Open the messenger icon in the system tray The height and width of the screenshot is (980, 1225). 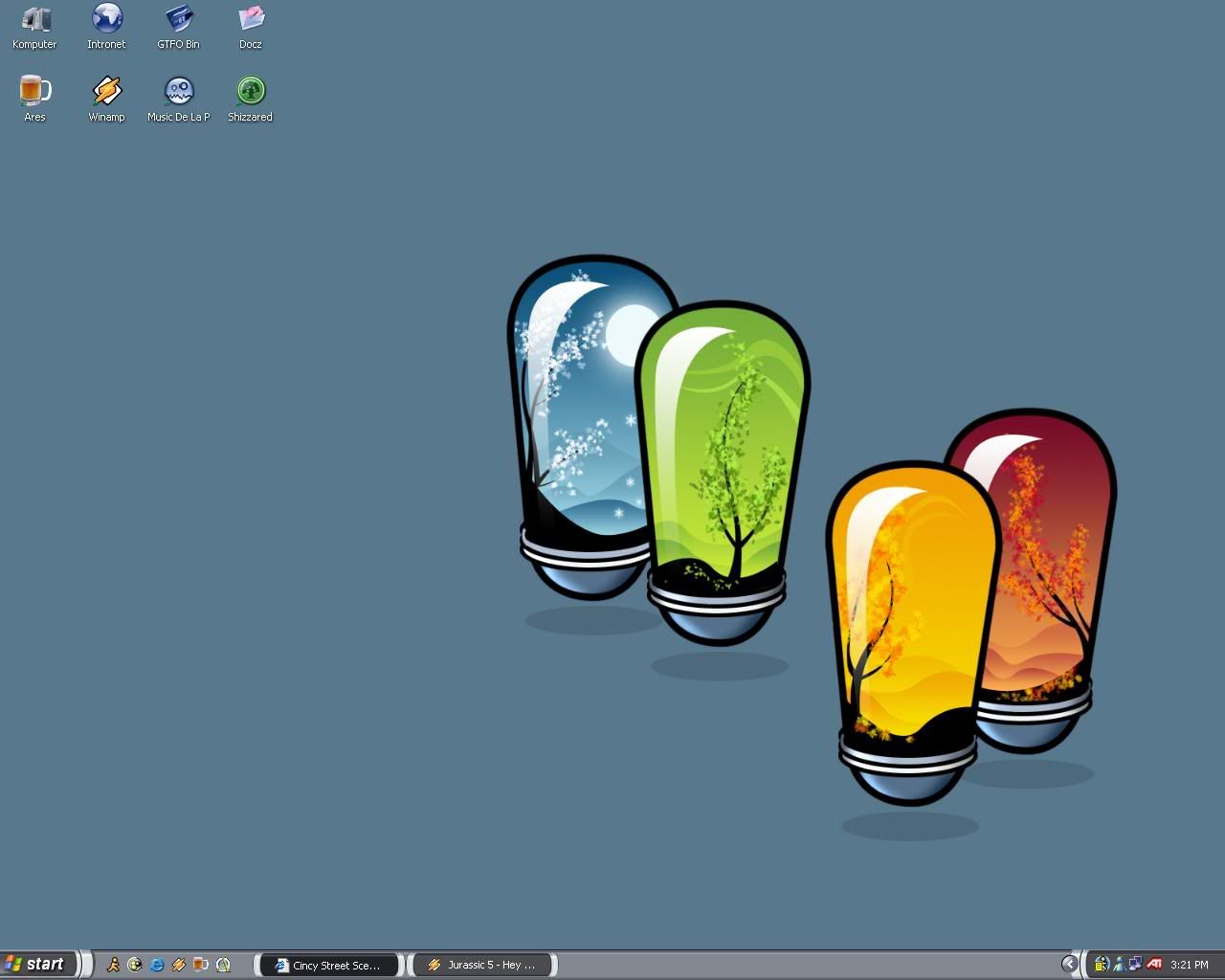point(1120,965)
